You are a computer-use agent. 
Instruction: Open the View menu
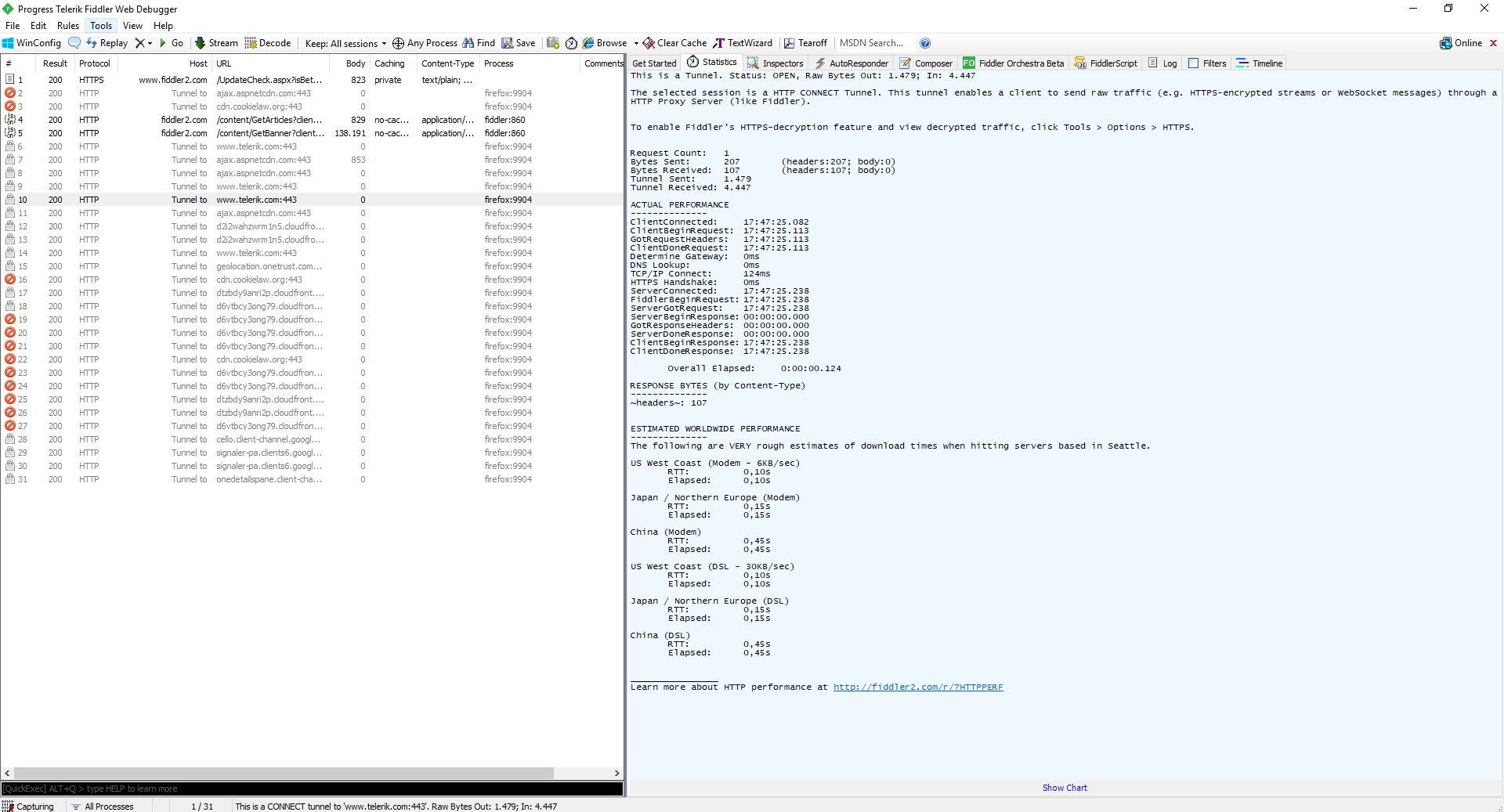pyautogui.click(x=132, y=26)
